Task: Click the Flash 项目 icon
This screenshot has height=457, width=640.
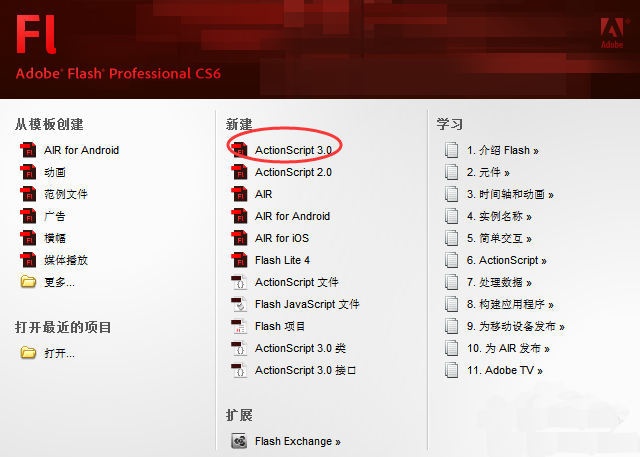Action: pyautogui.click(x=239, y=326)
